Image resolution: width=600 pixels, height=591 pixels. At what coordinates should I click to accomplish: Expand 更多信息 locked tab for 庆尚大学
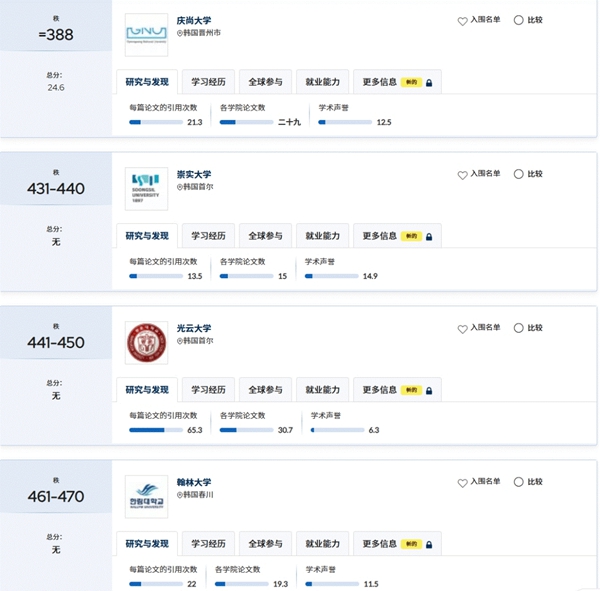click(x=397, y=82)
